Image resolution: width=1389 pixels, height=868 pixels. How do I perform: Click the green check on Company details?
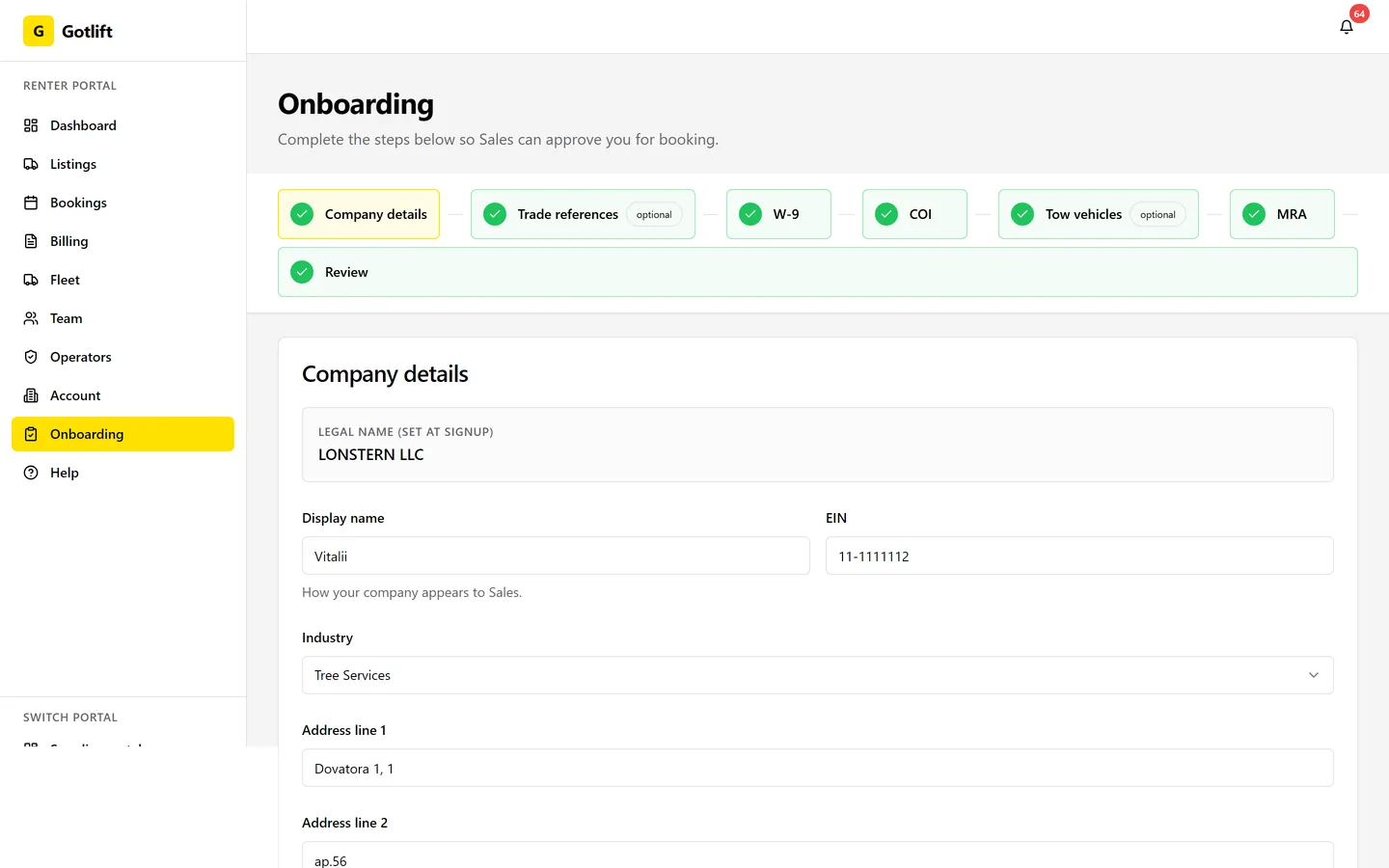[302, 214]
